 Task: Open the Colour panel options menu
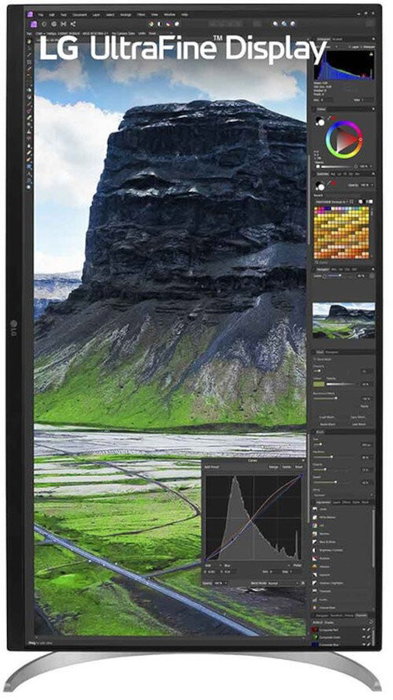[x=372, y=109]
